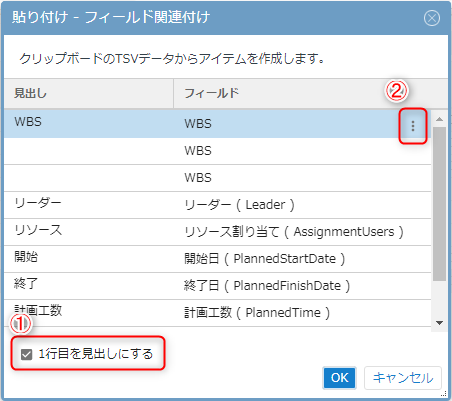
Task: Click the 見出し column header
Action: (x=89, y=93)
